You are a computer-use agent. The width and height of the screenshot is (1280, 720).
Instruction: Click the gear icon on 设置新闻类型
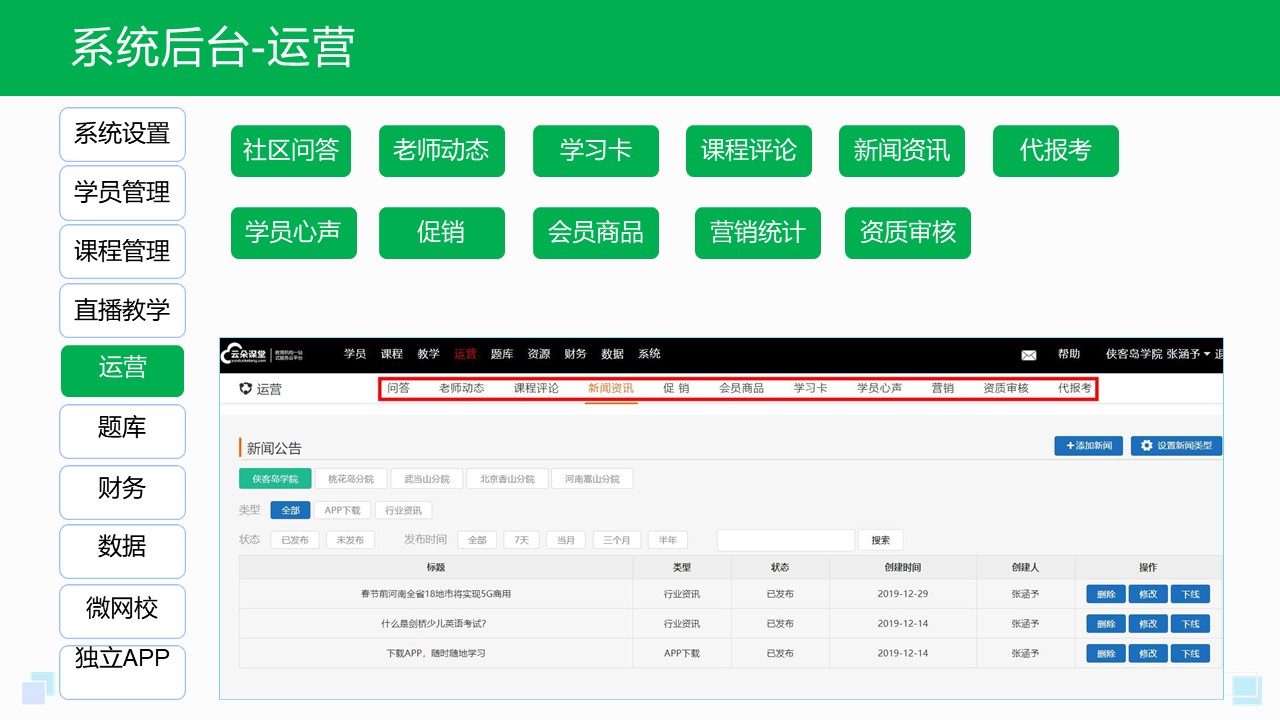click(1146, 446)
